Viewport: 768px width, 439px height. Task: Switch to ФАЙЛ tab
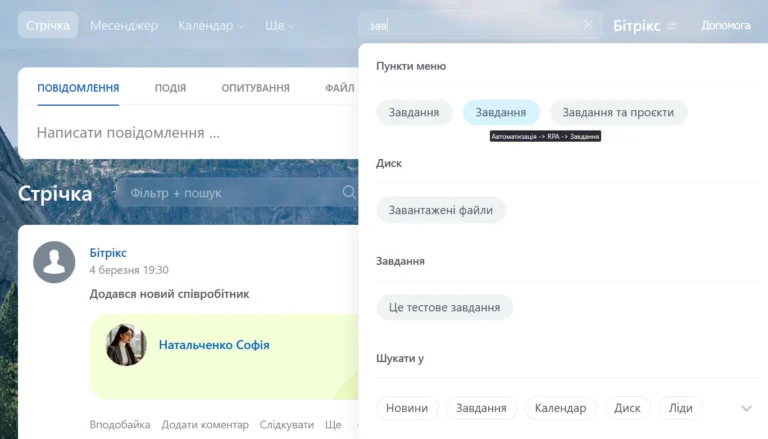tap(339, 88)
